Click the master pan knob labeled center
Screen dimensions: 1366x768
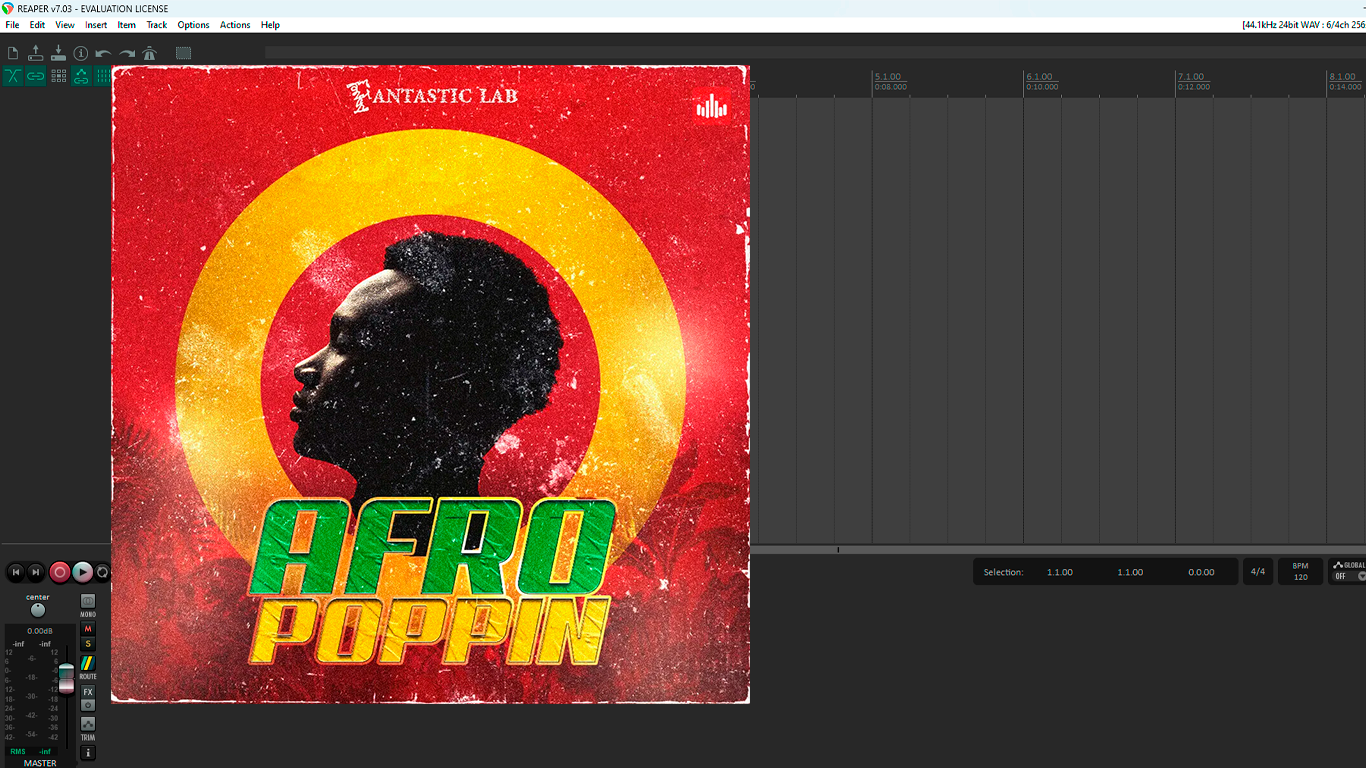[x=38, y=610]
